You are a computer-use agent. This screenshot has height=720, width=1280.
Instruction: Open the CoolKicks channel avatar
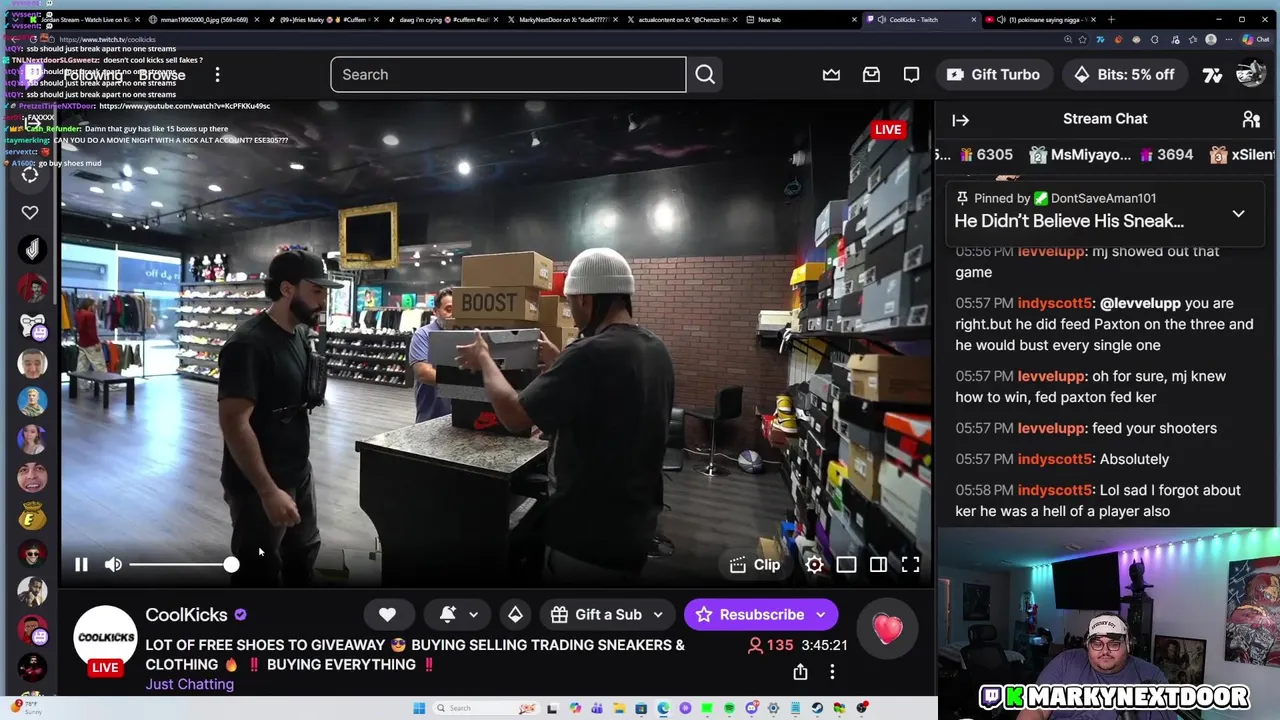[105, 637]
